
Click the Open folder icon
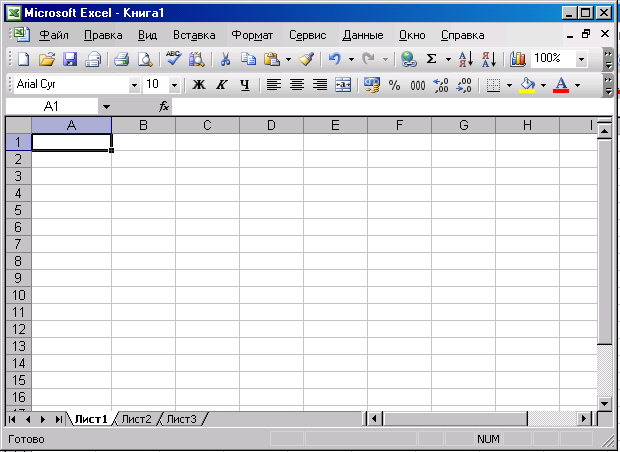point(47,59)
